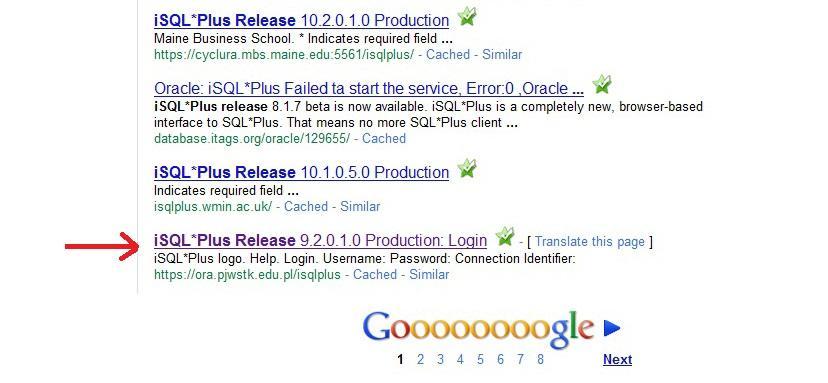Click the Next link in pagination

point(617,360)
